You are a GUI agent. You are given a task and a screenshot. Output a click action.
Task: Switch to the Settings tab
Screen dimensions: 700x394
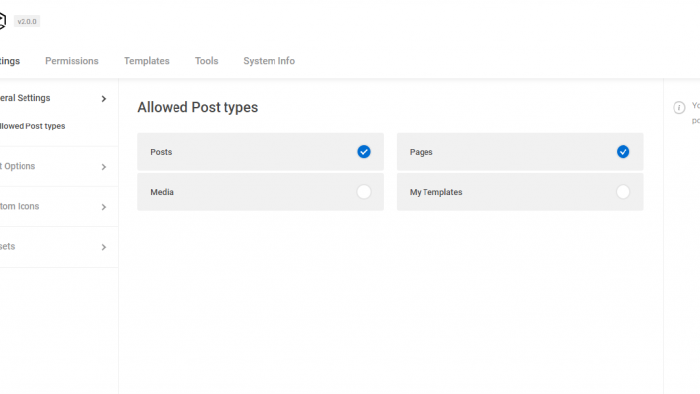coord(10,61)
